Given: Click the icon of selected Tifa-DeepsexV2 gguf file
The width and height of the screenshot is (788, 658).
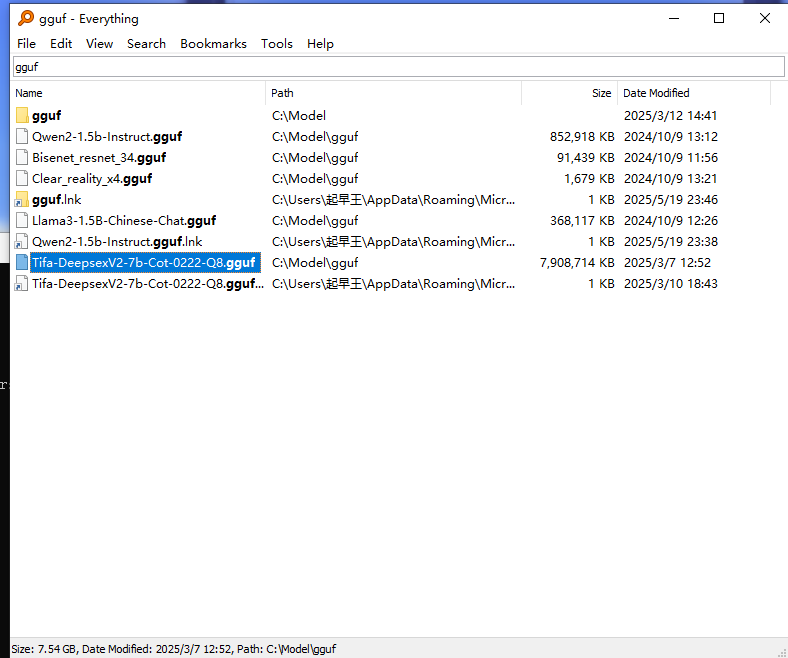Looking at the screenshot, I should tap(22, 262).
